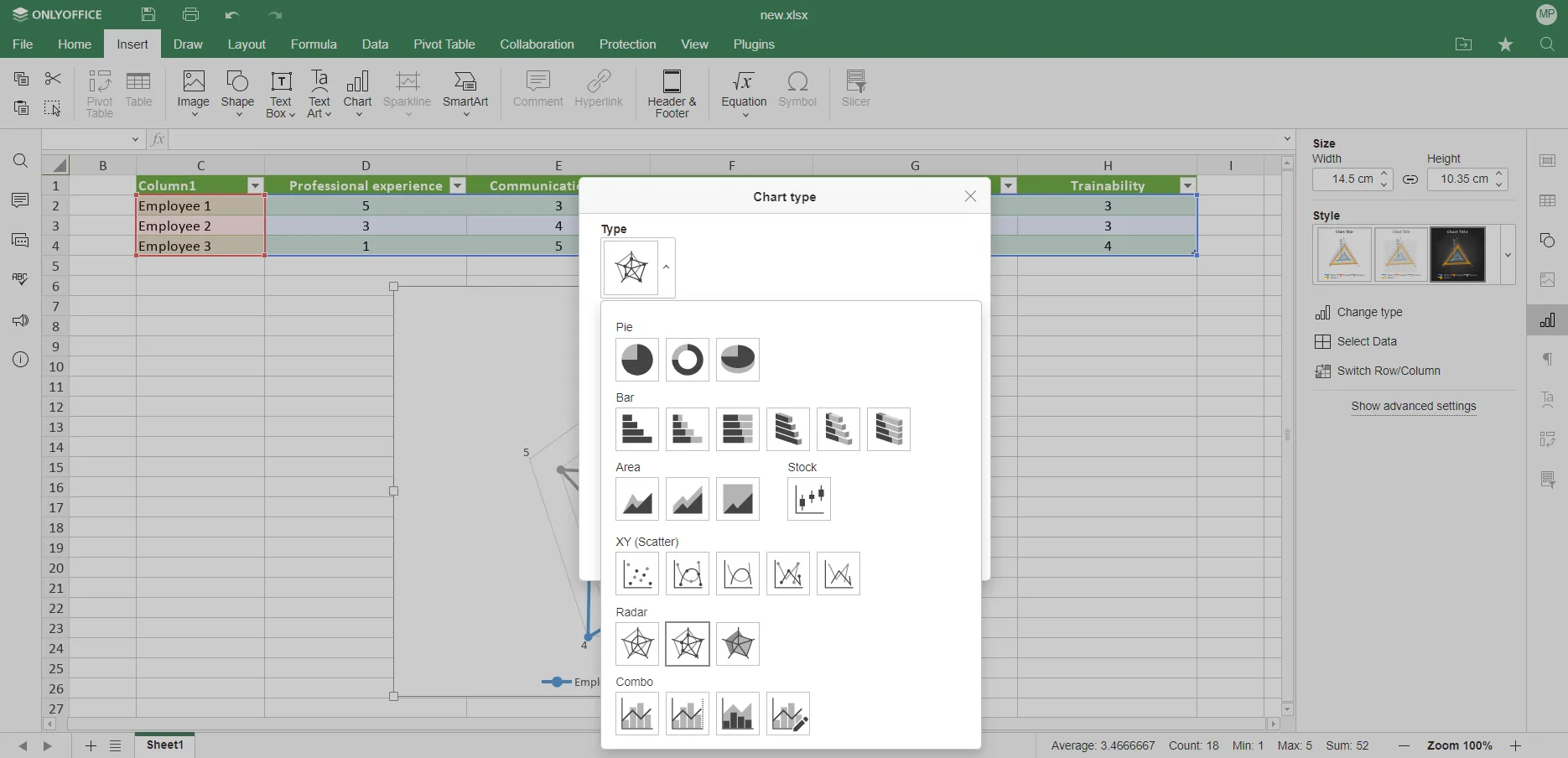Open the Chat panel
The width and height of the screenshot is (1568, 758).
pos(20,241)
